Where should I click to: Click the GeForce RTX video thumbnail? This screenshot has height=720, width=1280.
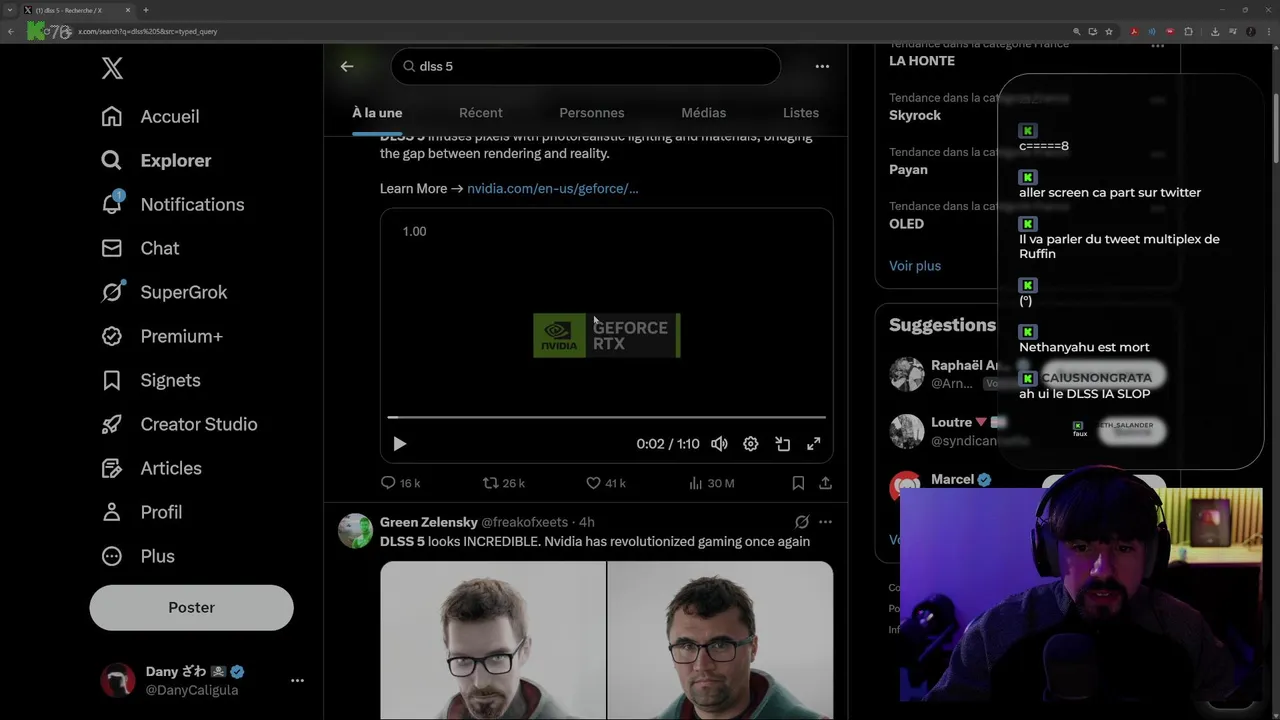click(x=606, y=335)
